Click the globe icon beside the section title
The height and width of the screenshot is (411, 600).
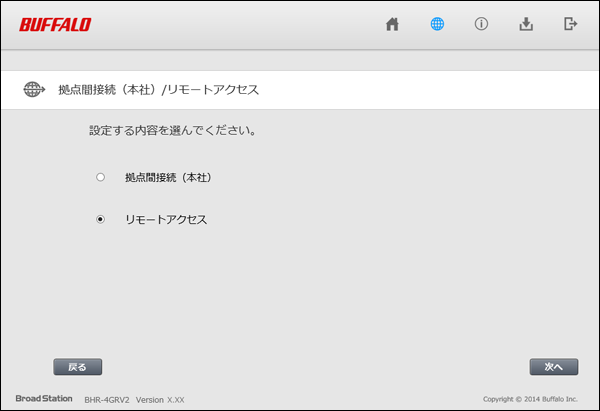pos(34,89)
